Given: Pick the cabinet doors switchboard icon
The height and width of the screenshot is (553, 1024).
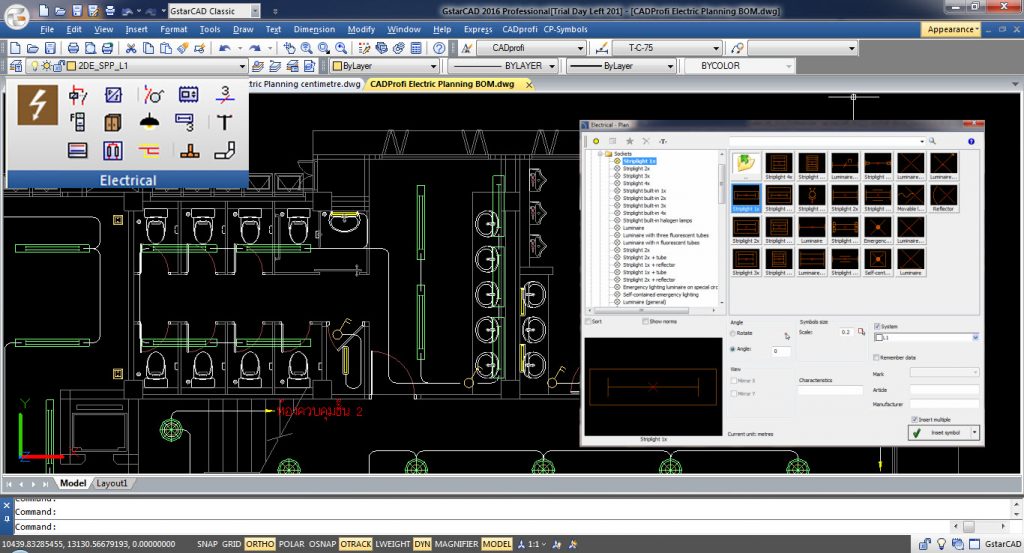Looking at the screenshot, I should (x=113, y=122).
